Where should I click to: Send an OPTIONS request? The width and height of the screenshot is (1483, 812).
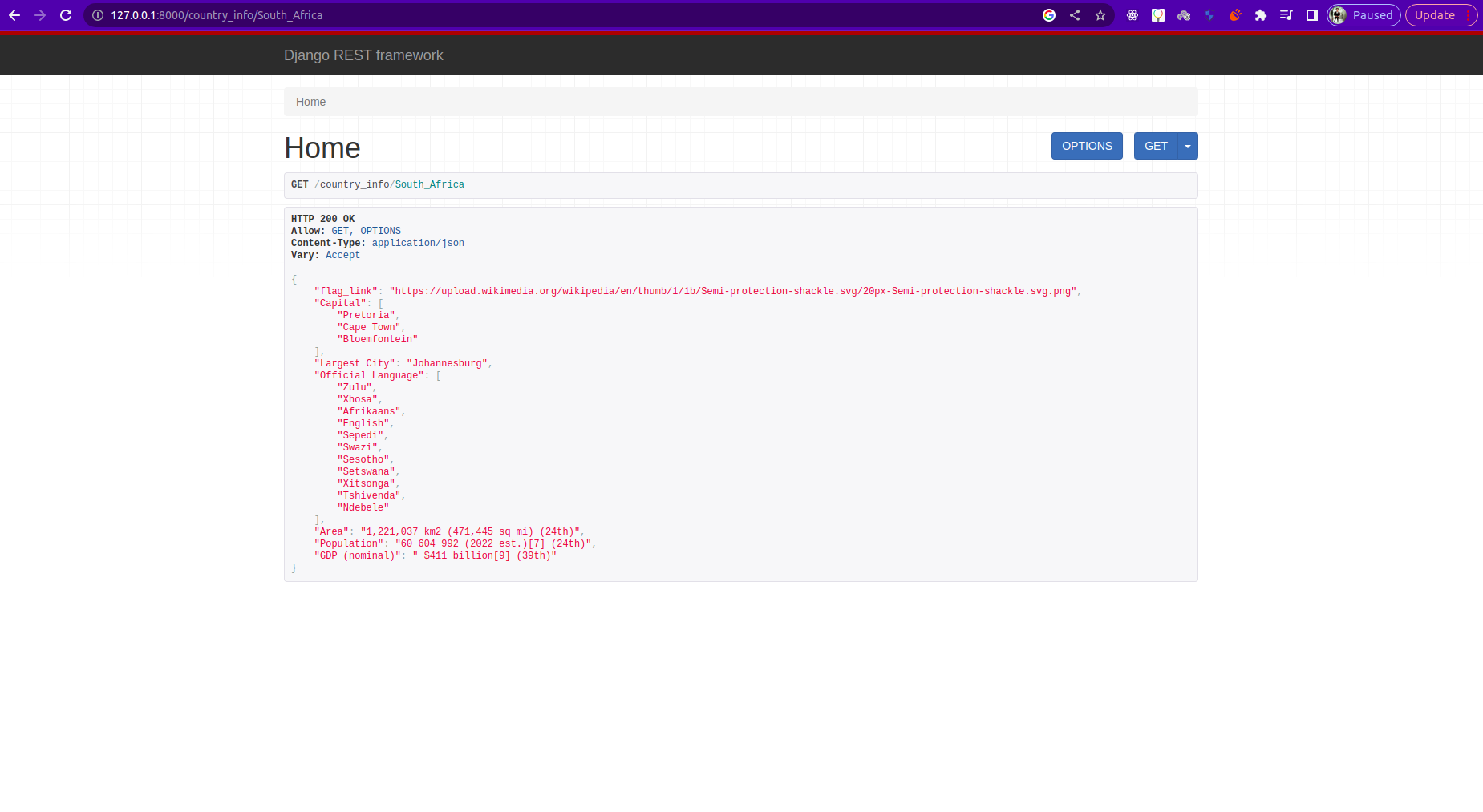tap(1086, 145)
